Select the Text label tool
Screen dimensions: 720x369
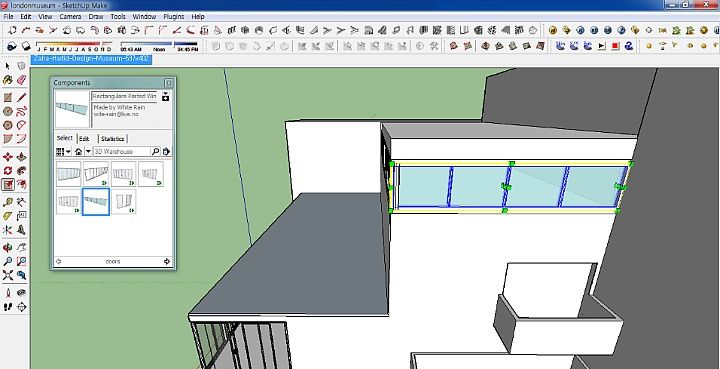coord(21,216)
